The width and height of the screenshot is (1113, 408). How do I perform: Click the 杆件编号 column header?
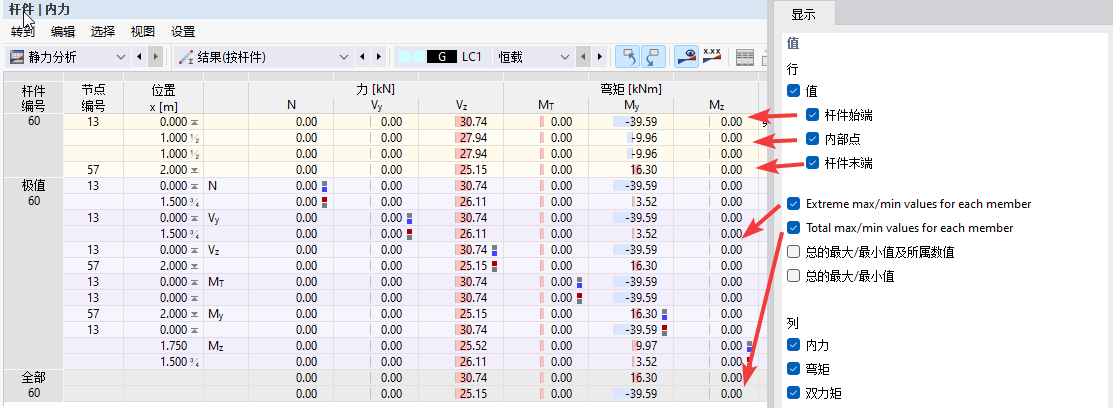33,98
